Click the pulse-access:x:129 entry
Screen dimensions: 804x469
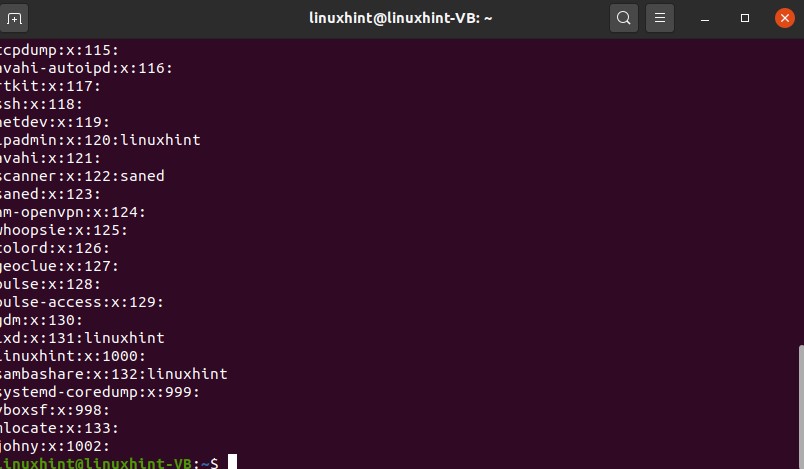tap(82, 302)
